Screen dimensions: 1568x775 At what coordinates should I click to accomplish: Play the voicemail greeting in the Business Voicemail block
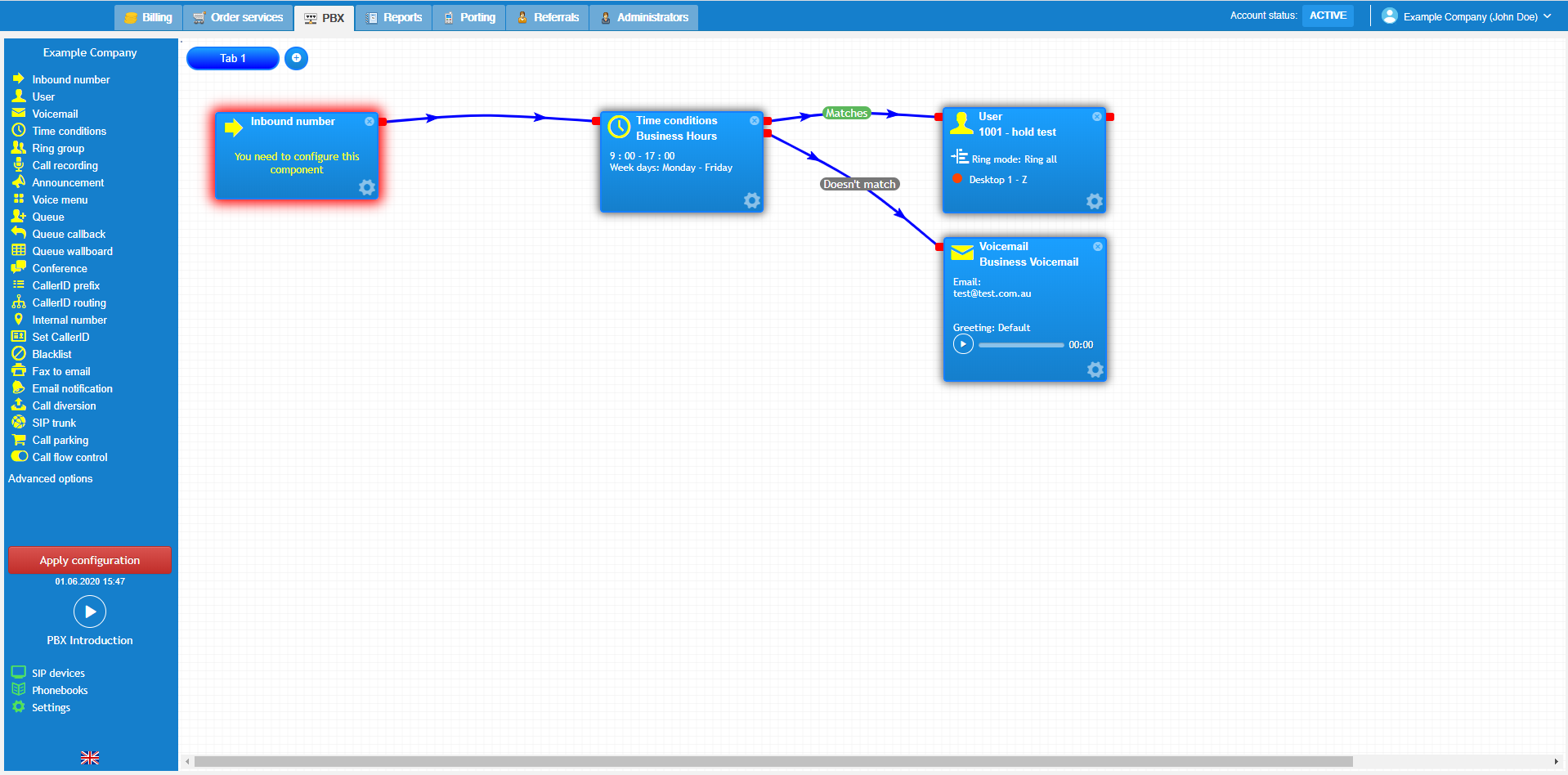pos(963,344)
